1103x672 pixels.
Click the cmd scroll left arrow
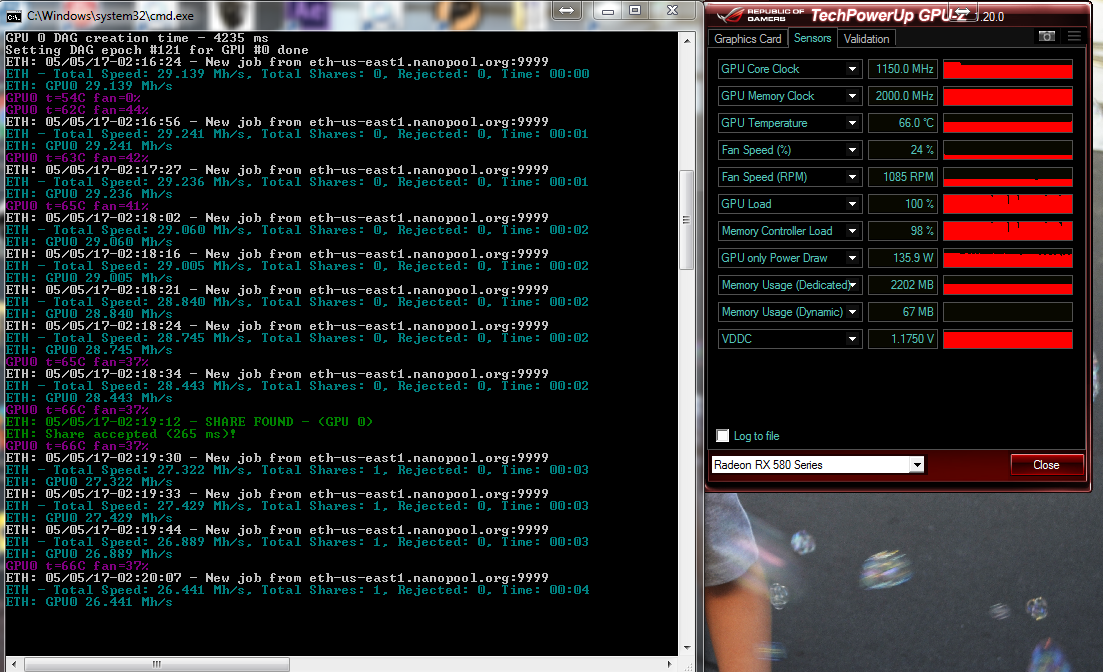click(14, 664)
